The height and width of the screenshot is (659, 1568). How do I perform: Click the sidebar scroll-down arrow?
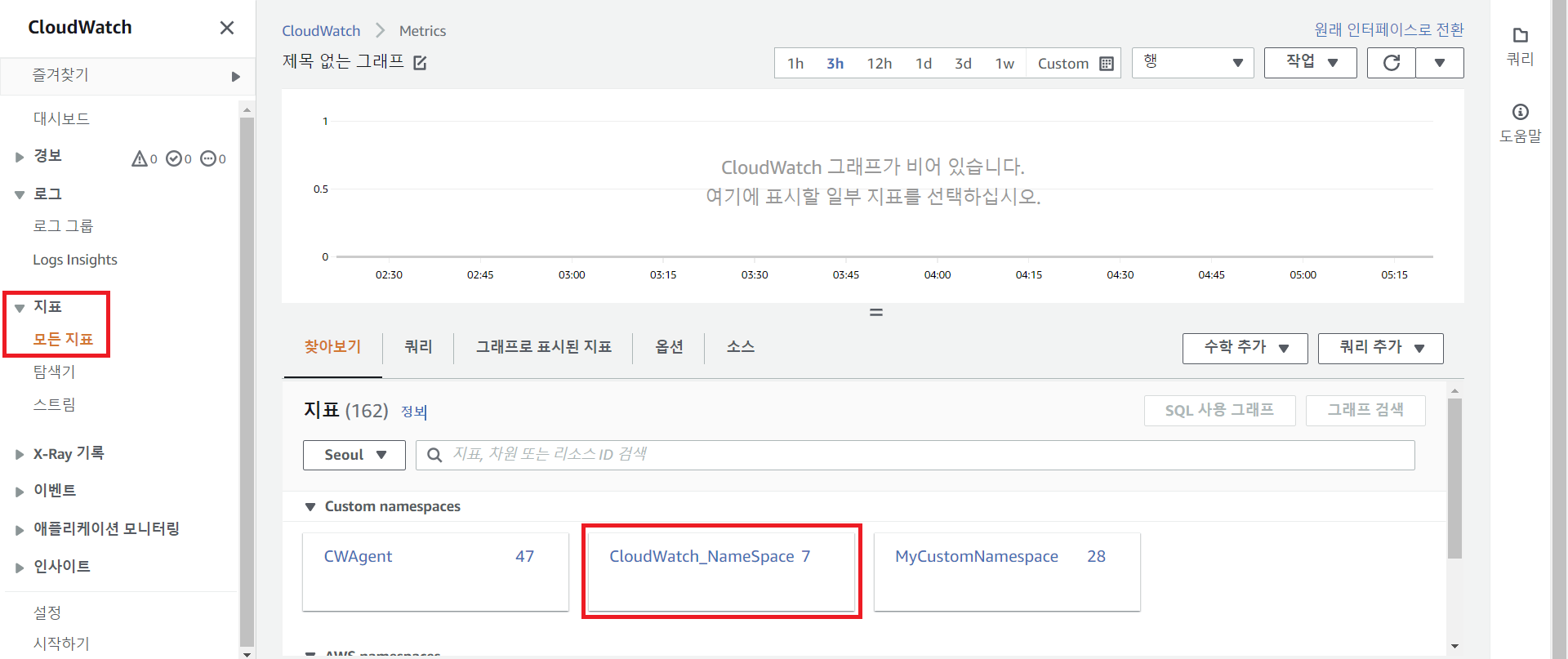[247, 653]
